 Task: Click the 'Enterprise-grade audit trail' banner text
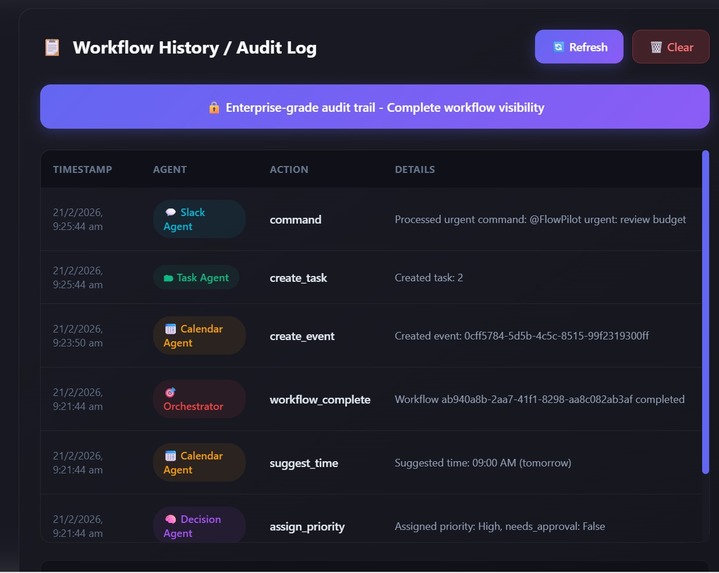(x=385, y=108)
